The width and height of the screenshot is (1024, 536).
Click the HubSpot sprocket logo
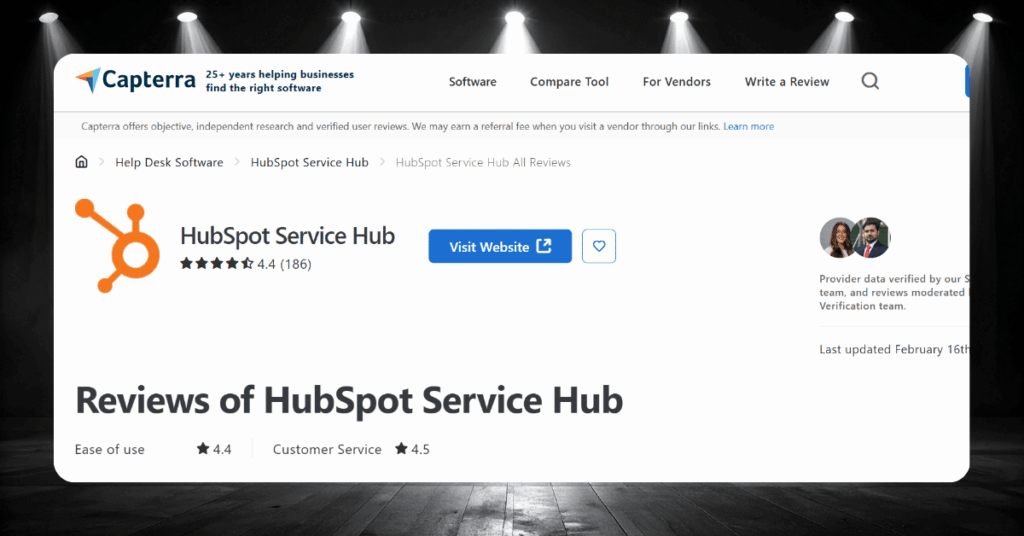coord(118,245)
